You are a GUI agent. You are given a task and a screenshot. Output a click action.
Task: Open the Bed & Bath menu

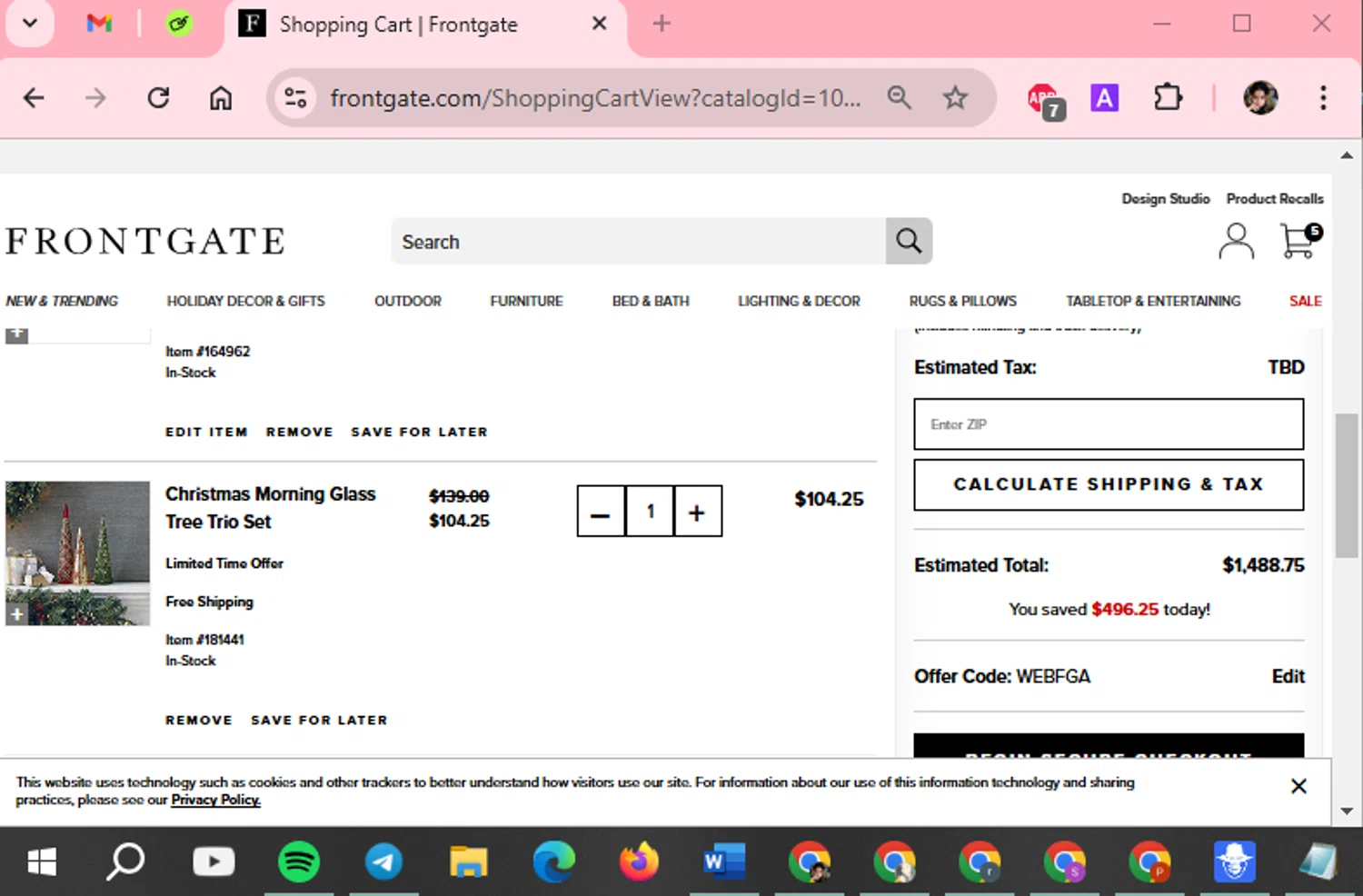(x=651, y=301)
